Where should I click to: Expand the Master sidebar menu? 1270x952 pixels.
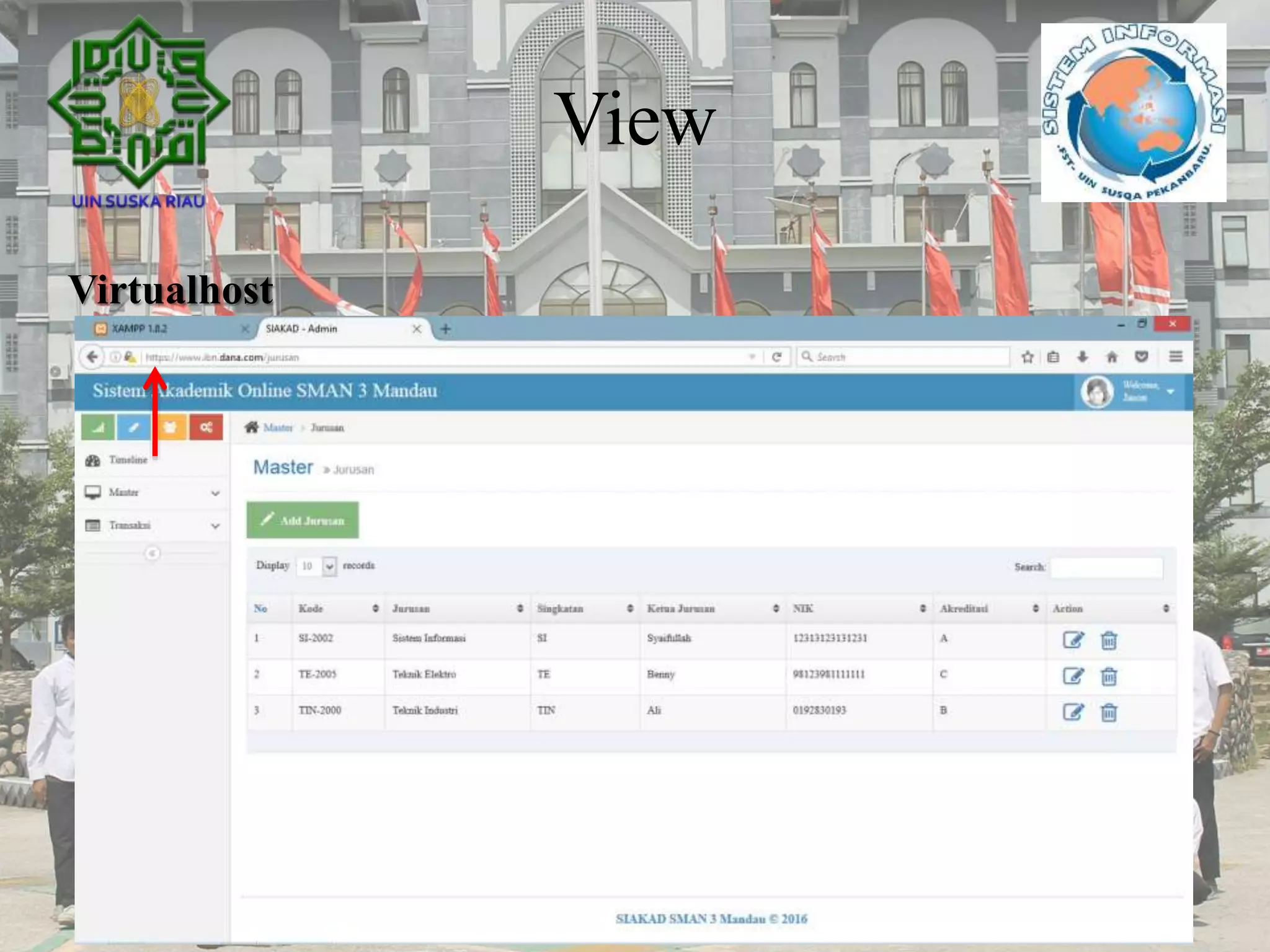152,493
